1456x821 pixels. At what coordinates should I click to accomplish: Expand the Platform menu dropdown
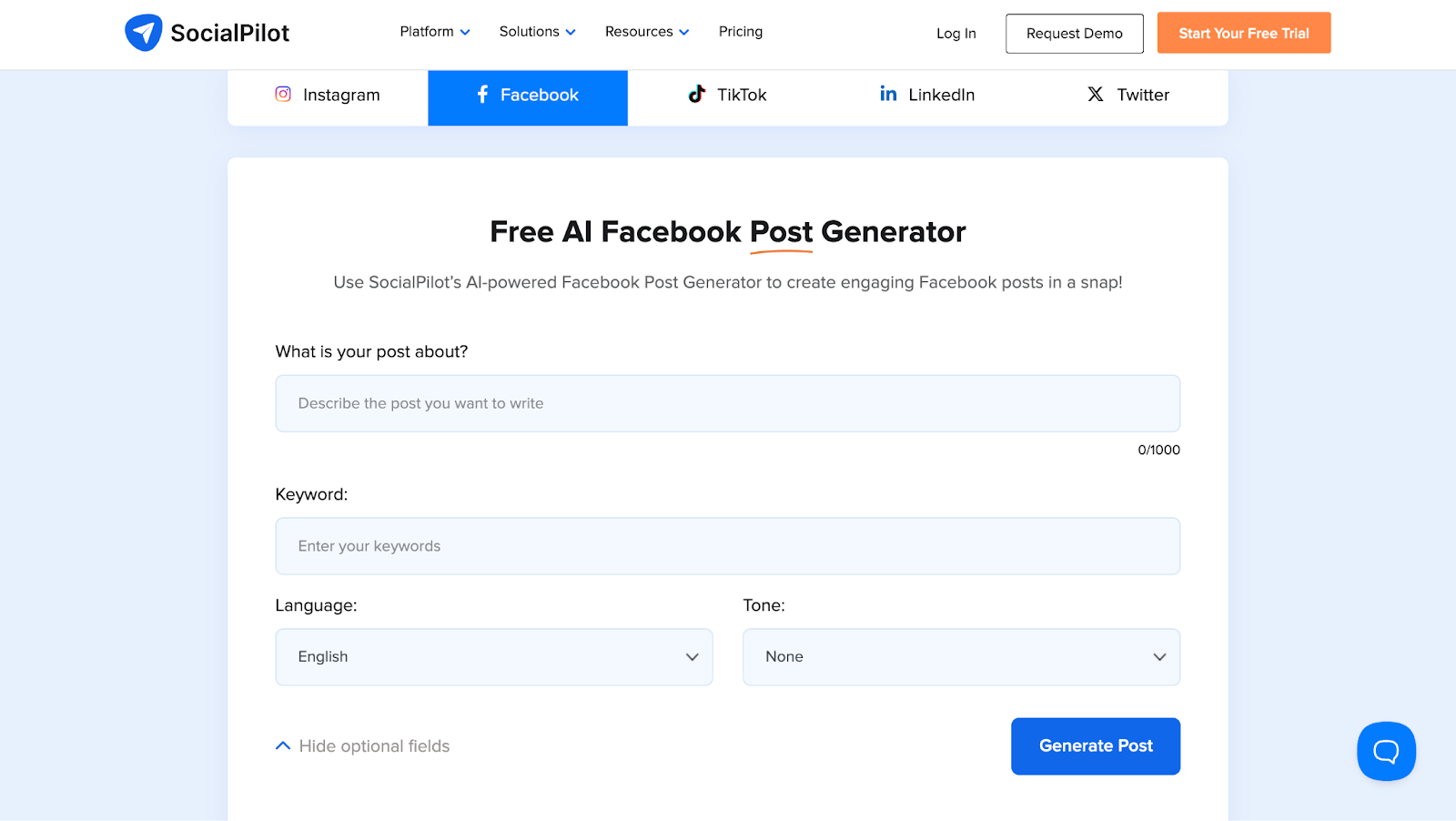tap(435, 32)
